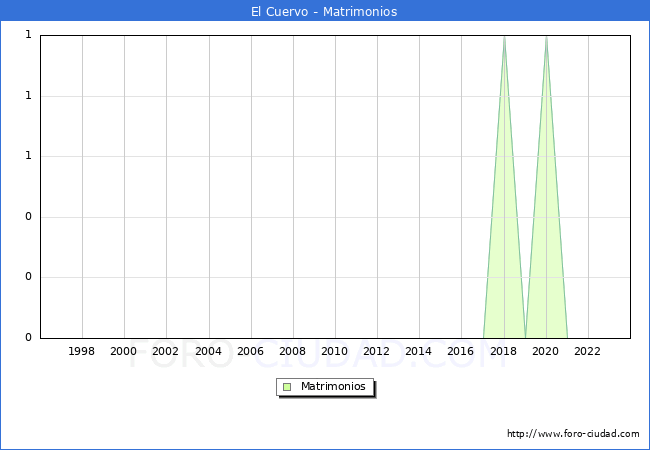Viewport: 650px width, 450px height.
Task: Click the 2016 year label
Action: 461,351
